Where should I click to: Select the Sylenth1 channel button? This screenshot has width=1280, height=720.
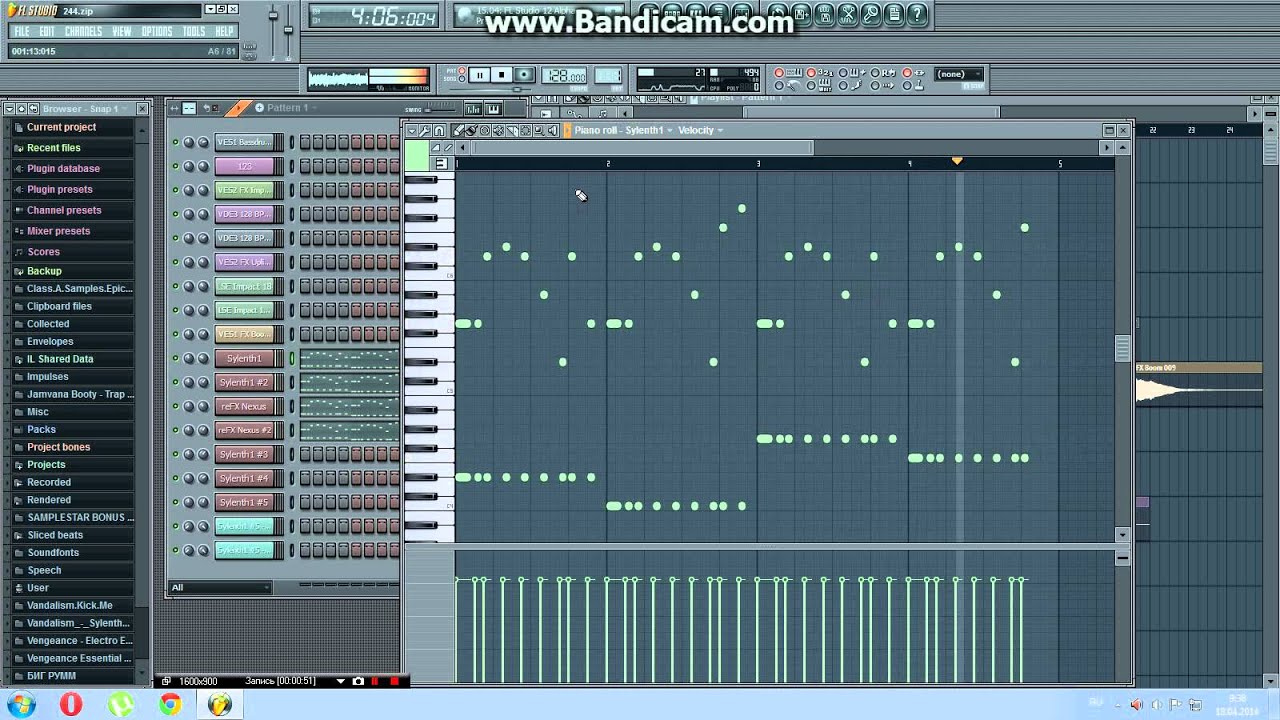[244, 358]
